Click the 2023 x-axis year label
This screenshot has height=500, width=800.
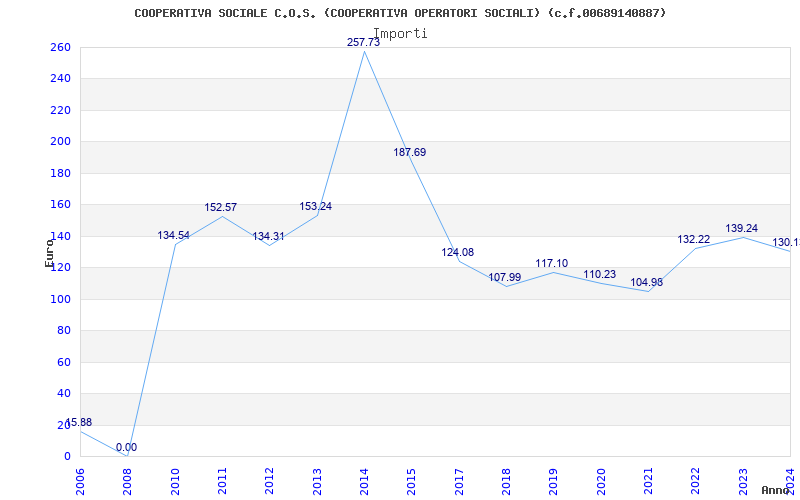click(x=743, y=481)
